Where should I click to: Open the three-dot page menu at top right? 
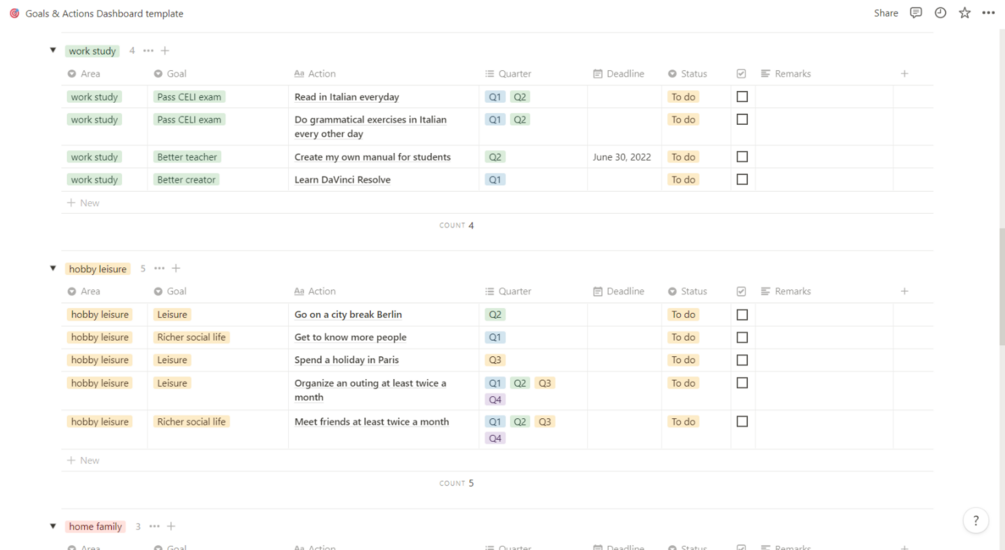989,13
